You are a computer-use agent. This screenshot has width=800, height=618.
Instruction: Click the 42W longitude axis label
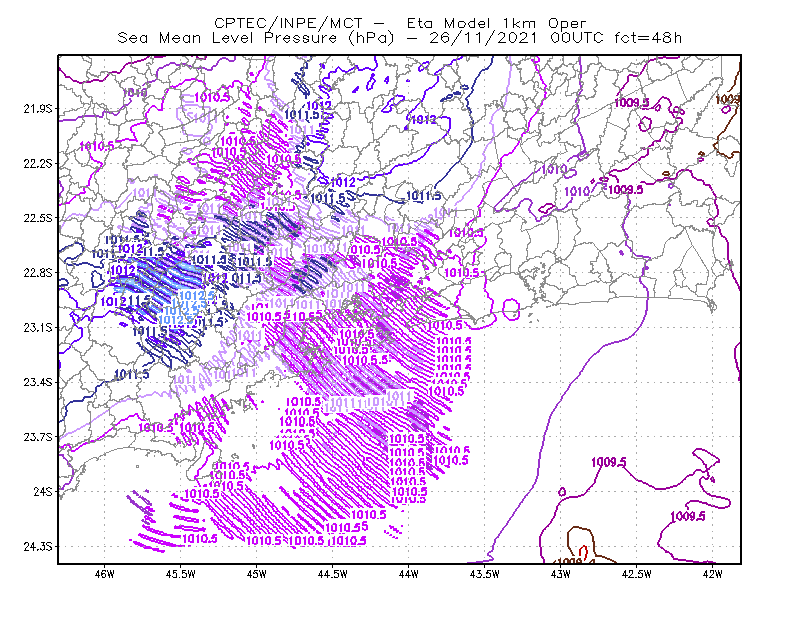point(713,574)
